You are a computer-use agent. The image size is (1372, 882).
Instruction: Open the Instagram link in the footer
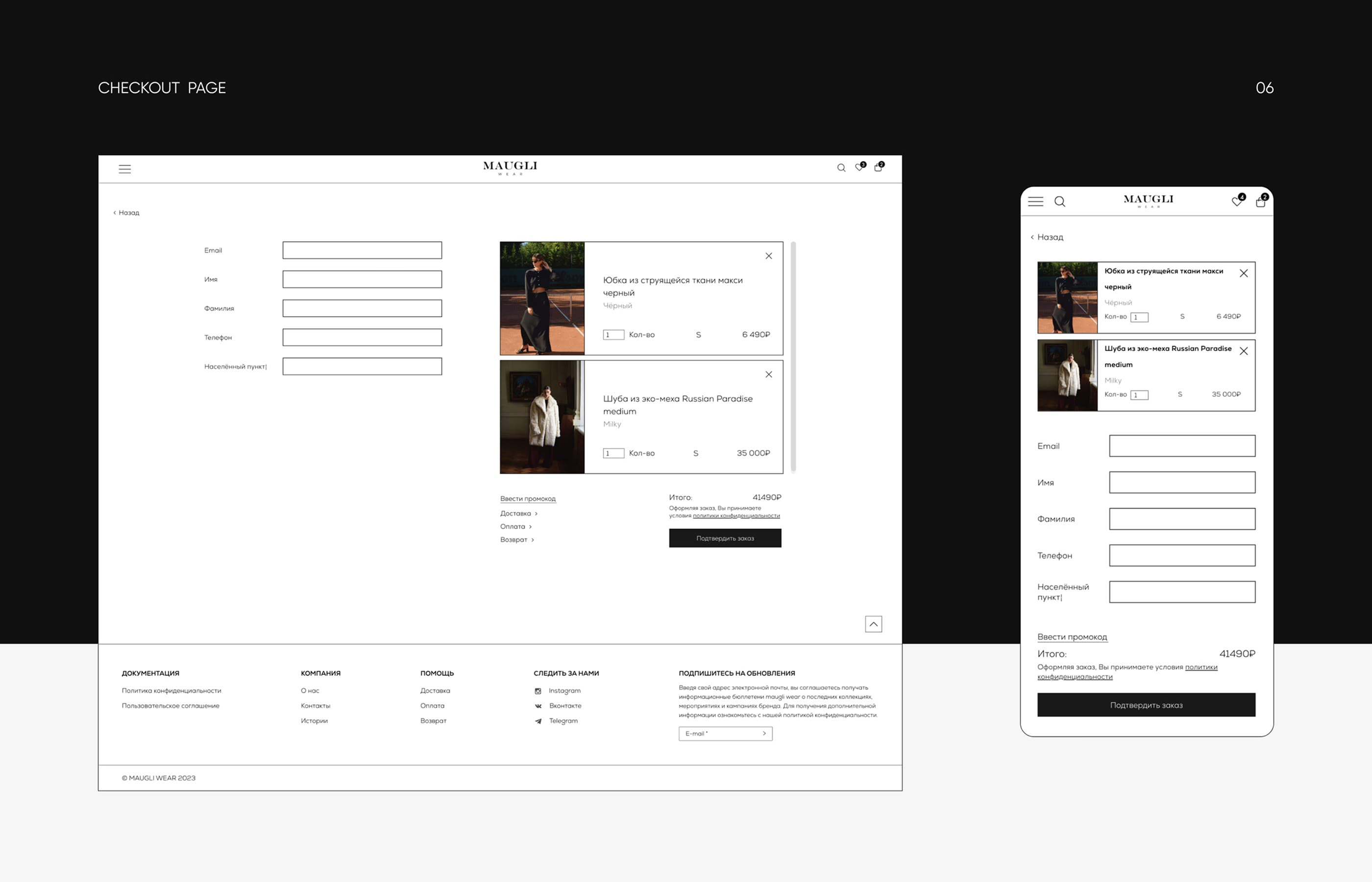click(564, 691)
